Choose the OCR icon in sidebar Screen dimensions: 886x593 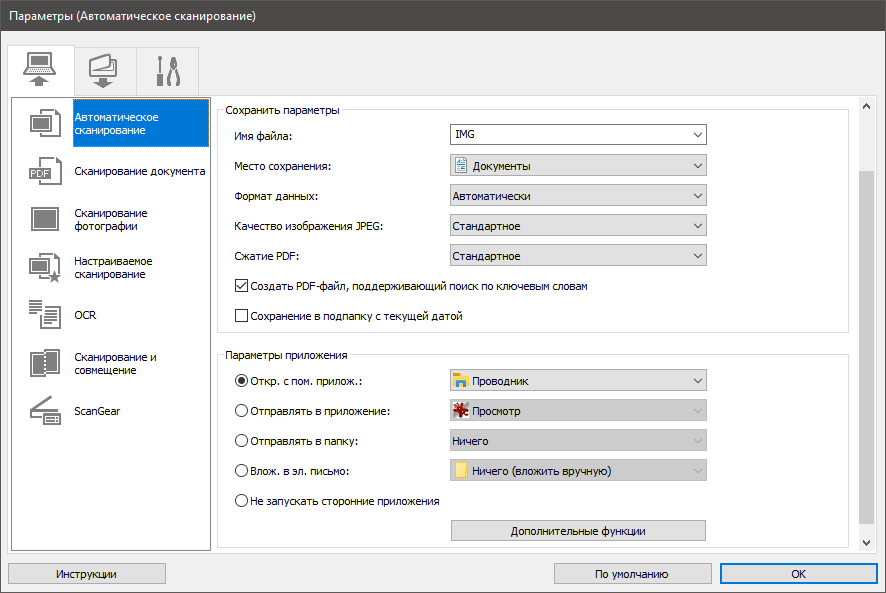(x=44, y=315)
